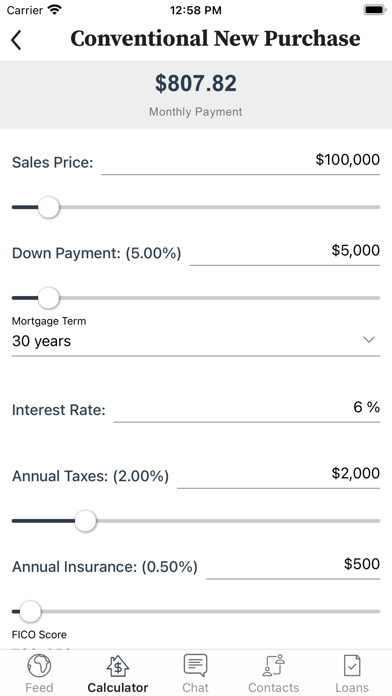Edit the Down Payment $5,000 field
392x696 pixels.
pos(285,252)
